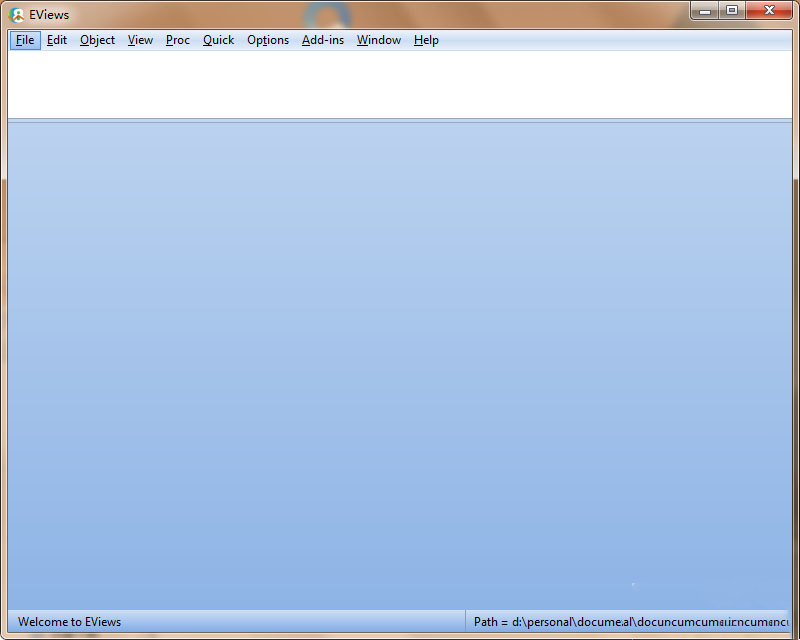
Task: Open the Object menu
Action: pos(96,40)
